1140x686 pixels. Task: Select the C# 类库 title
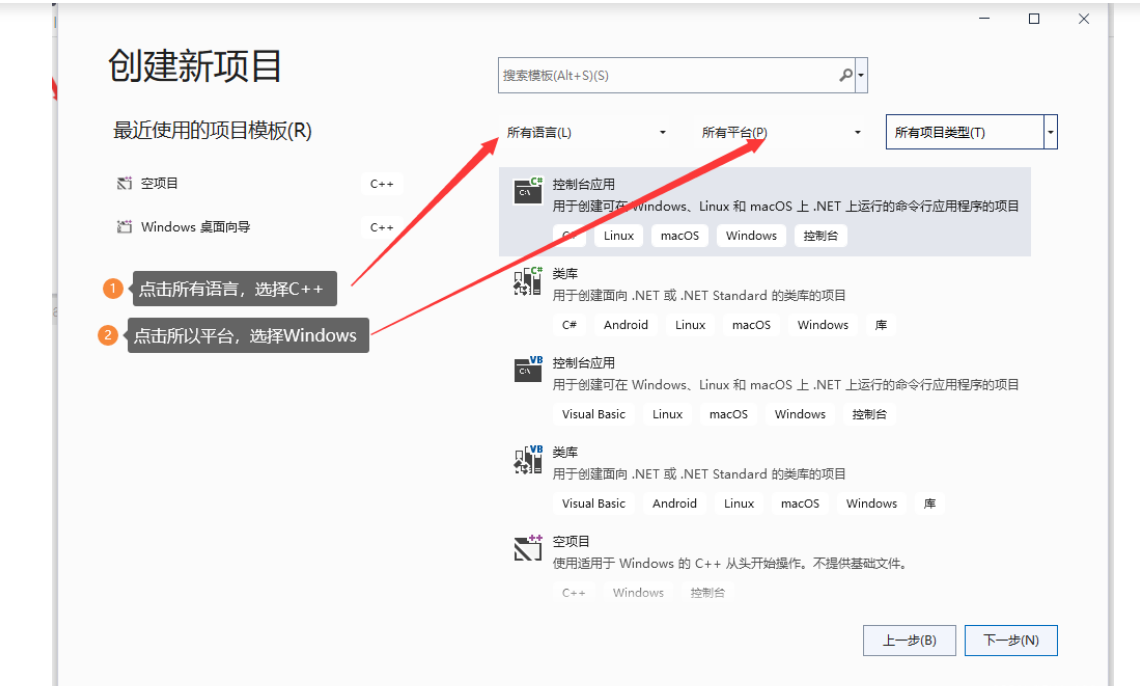[x=565, y=273]
